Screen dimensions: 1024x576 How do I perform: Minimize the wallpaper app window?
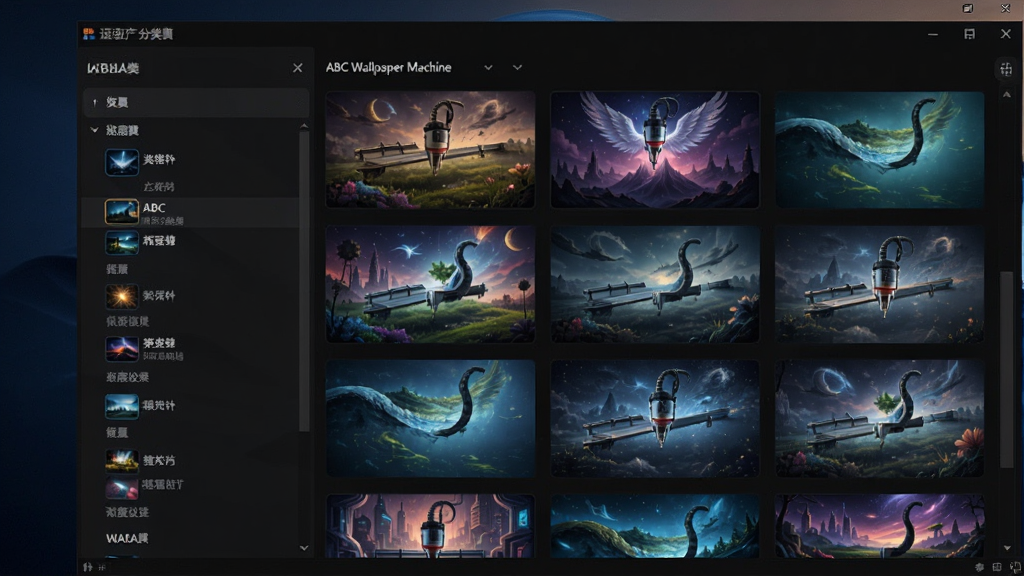pos(933,34)
